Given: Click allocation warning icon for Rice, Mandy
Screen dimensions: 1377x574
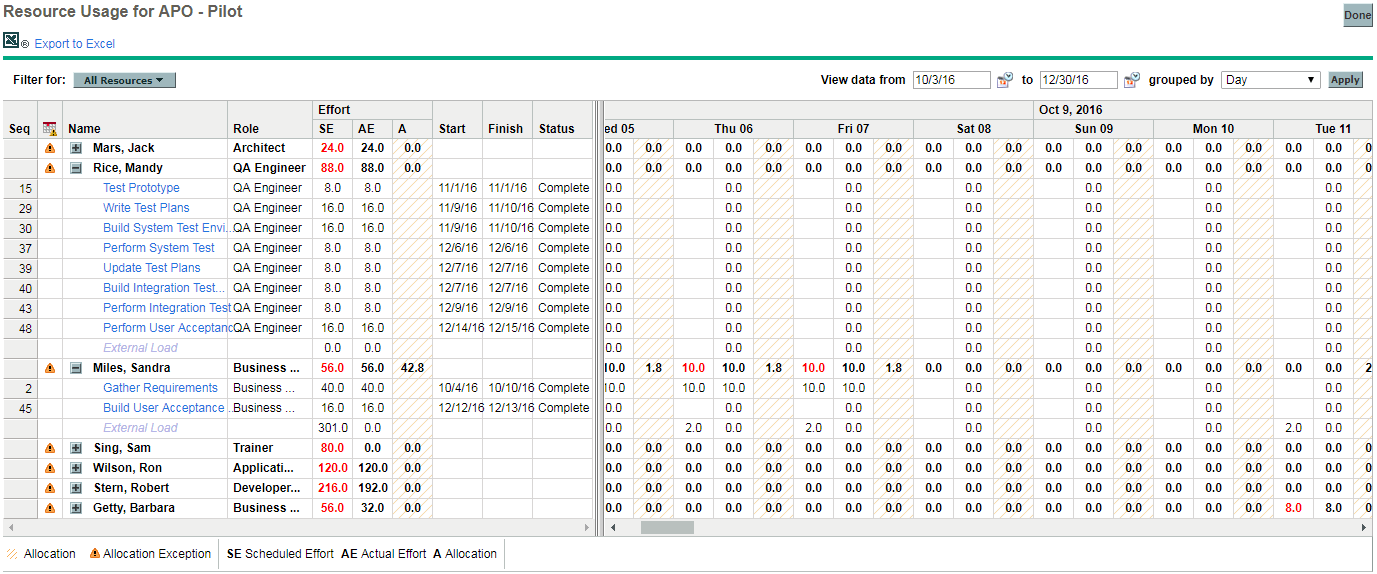Looking at the screenshot, I should [x=50, y=168].
